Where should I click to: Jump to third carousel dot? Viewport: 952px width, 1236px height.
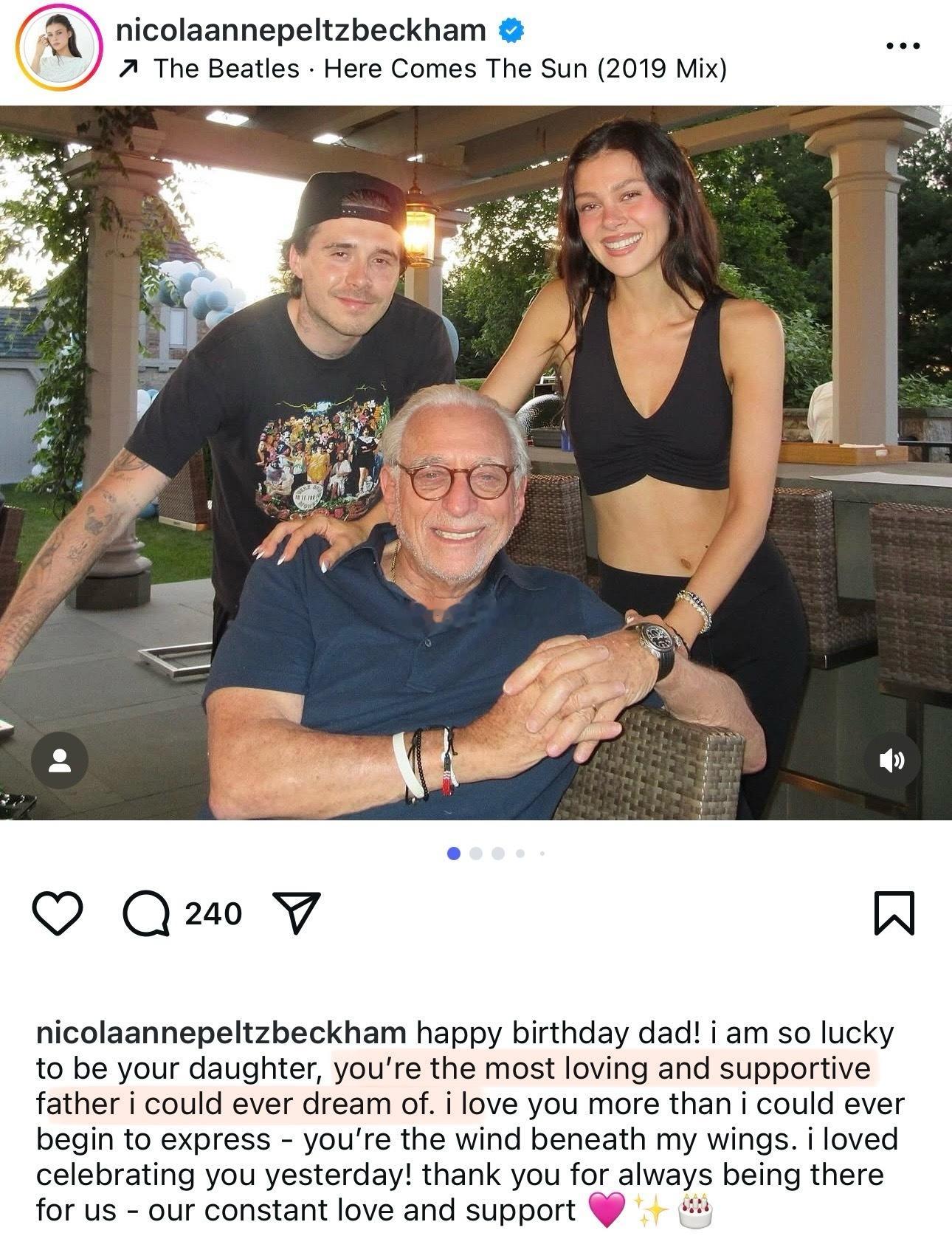click(x=498, y=854)
